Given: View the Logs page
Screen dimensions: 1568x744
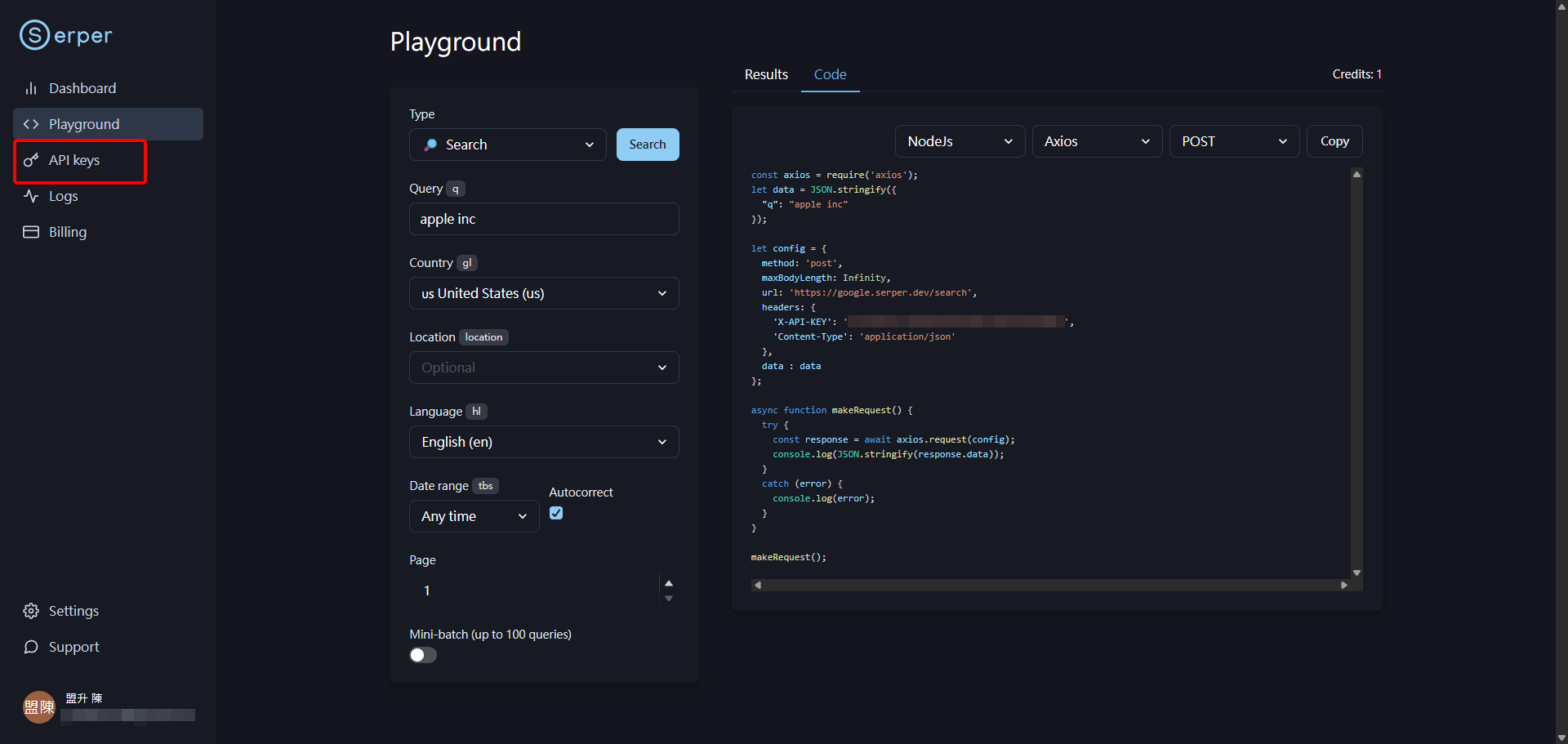Looking at the screenshot, I should point(62,196).
